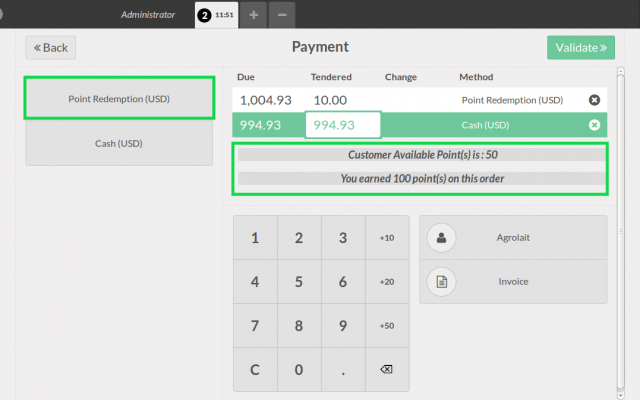This screenshot has height=400, width=640.
Task: Click the 994.93 due amount
Action: coord(260,125)
